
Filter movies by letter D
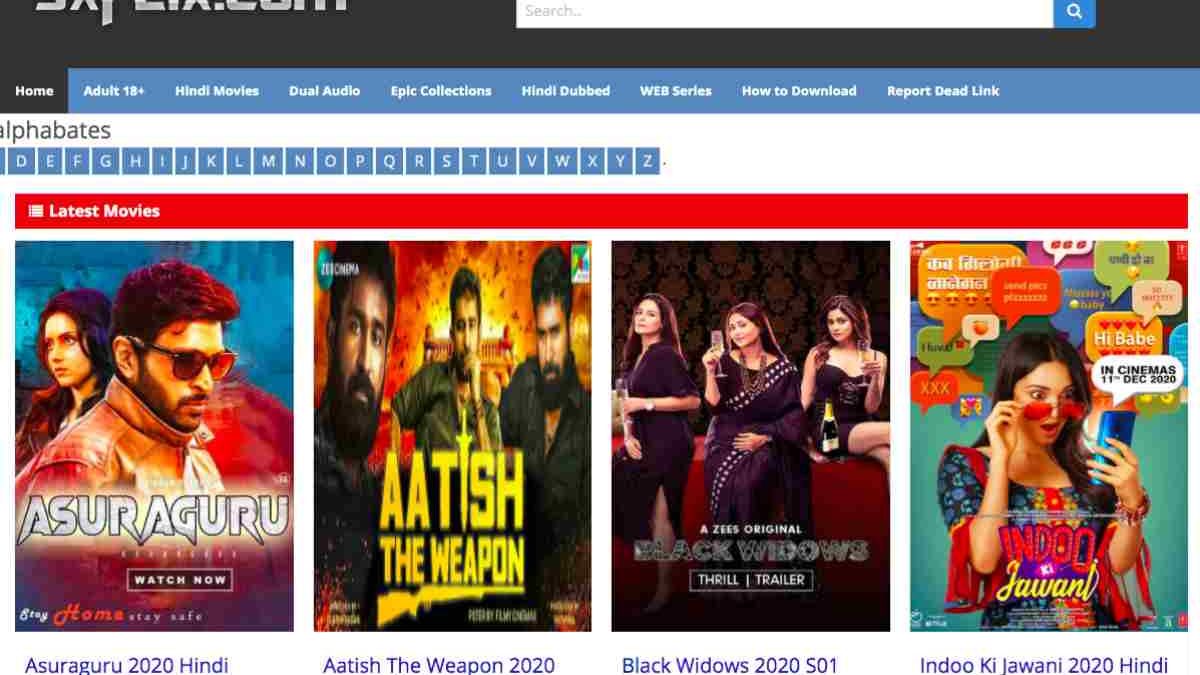tap(22, 161)
